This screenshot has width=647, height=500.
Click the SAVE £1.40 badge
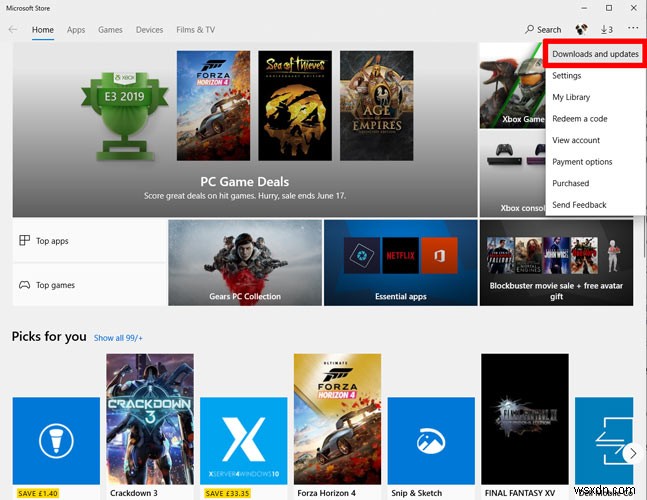pyautogui.click(x=38, y=493)
